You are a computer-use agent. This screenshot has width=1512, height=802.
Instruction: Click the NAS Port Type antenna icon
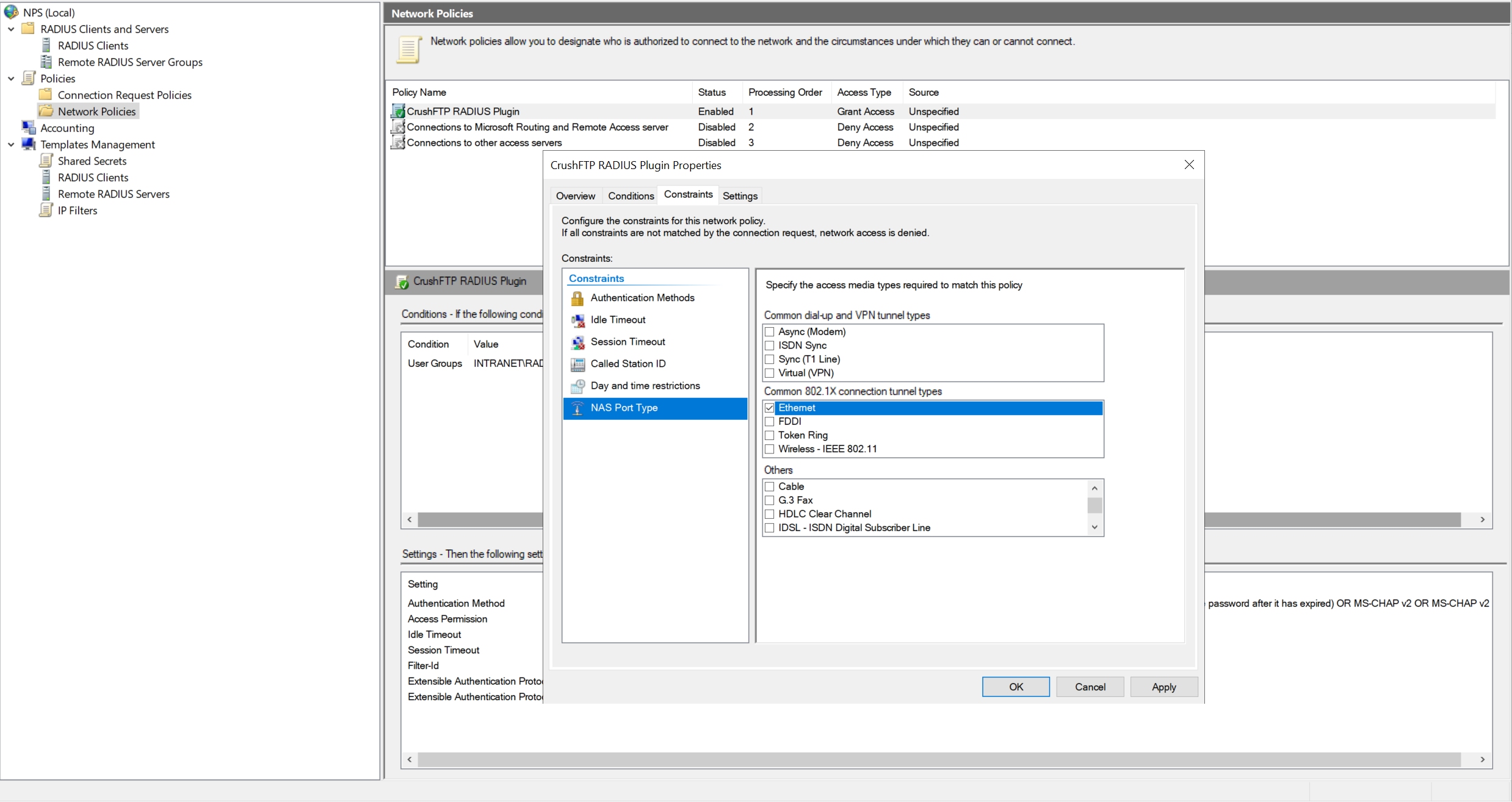tap(577, 408)
